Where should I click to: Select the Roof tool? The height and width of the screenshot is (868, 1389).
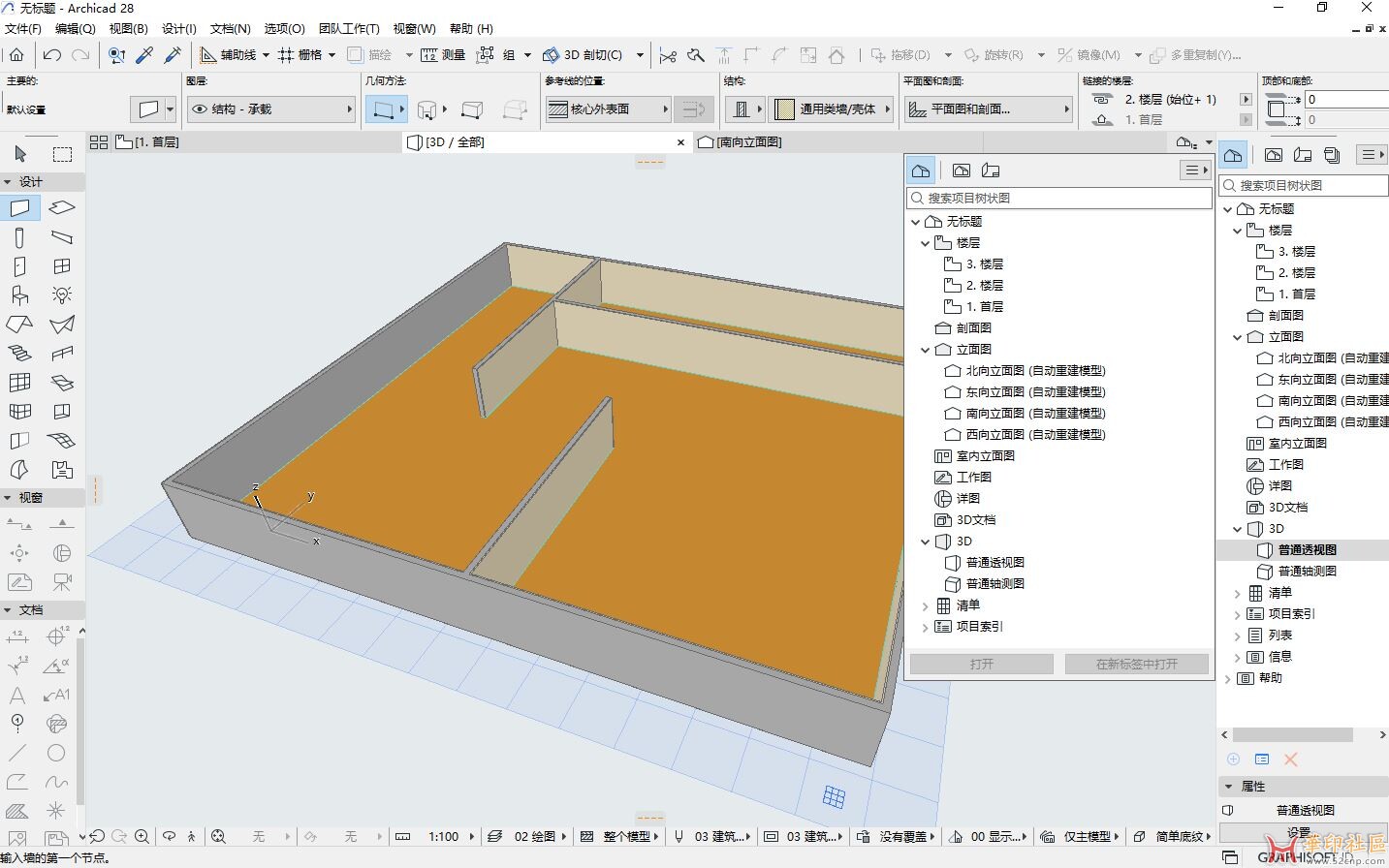[19, 325]
